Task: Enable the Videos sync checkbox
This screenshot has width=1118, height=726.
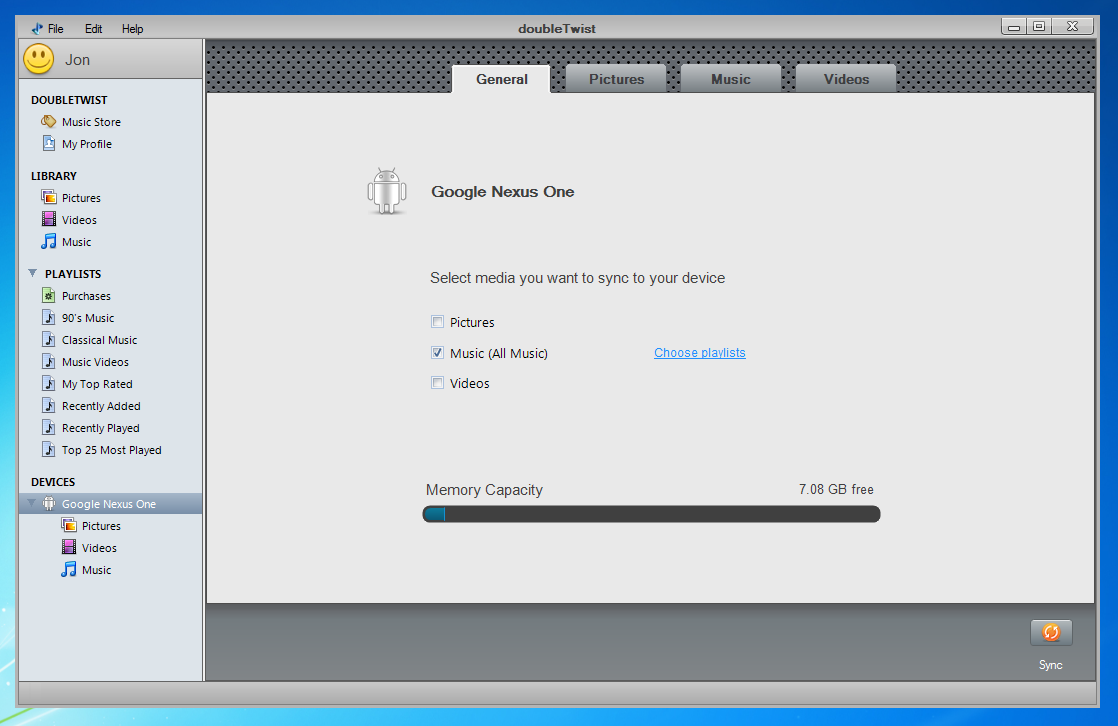Action: (x=437, y=383)
